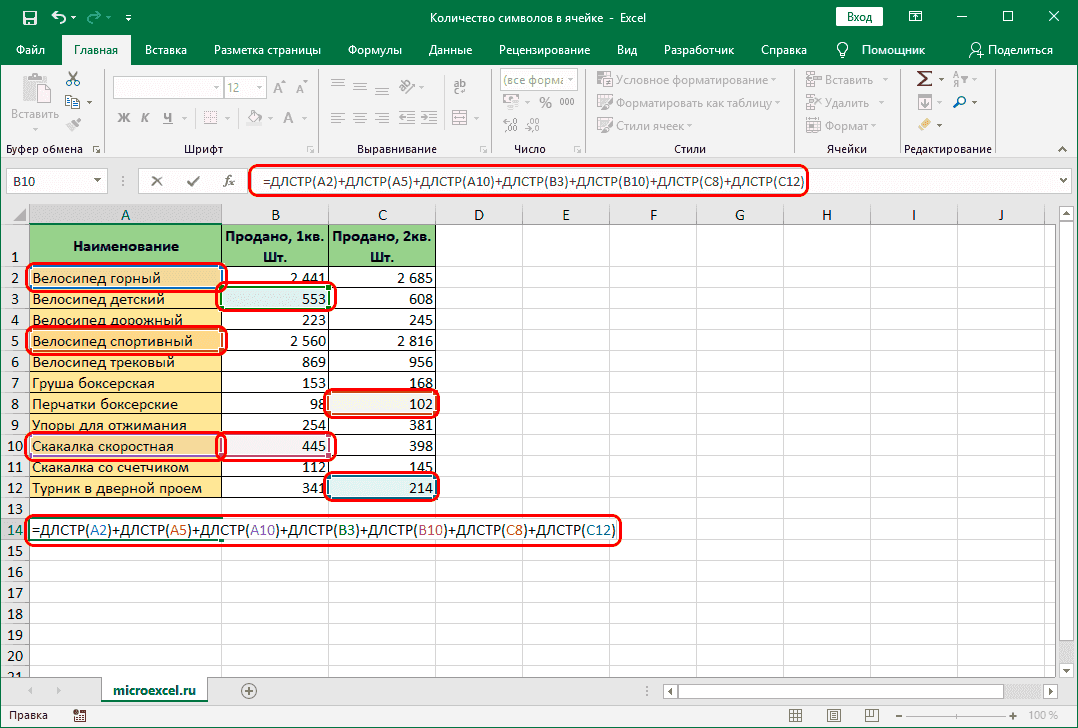Click the AutoSum sigma icon

[x=925, y=79]
